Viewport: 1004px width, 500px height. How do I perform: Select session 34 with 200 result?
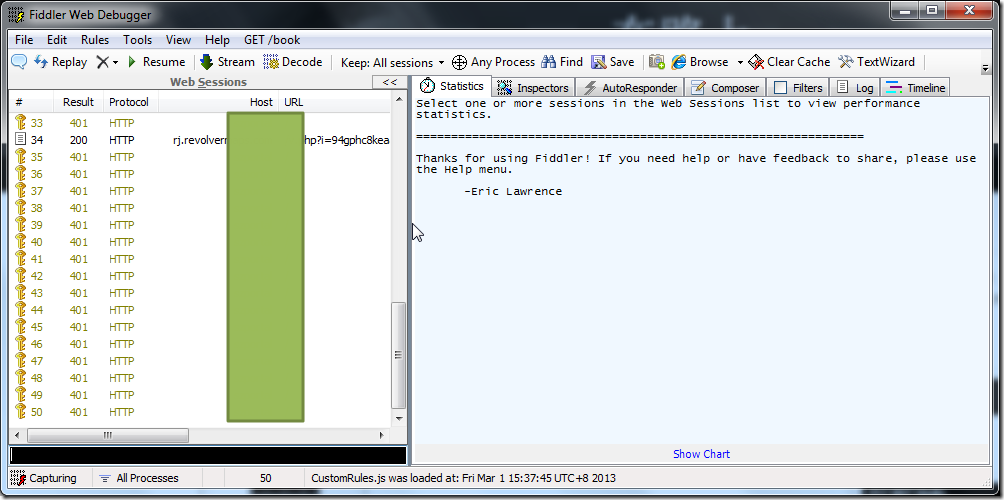pos(200,140)
